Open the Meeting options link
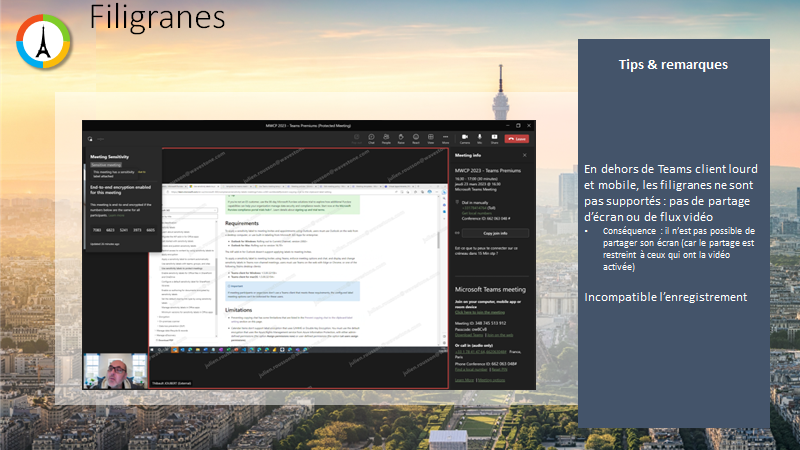 (x=491, y=380)
